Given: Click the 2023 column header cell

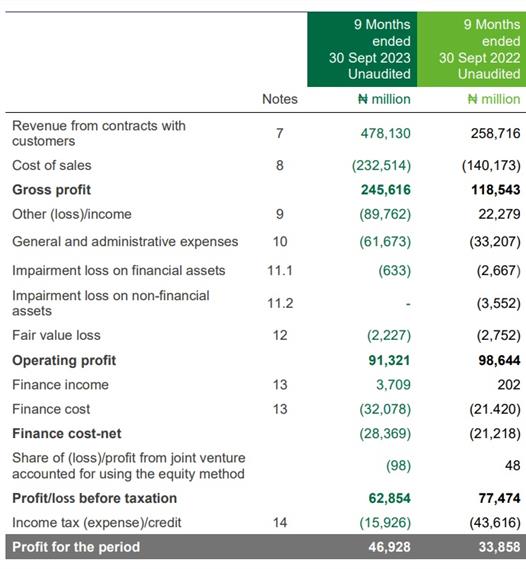Looking at the screenshot, I should (362, 49).
